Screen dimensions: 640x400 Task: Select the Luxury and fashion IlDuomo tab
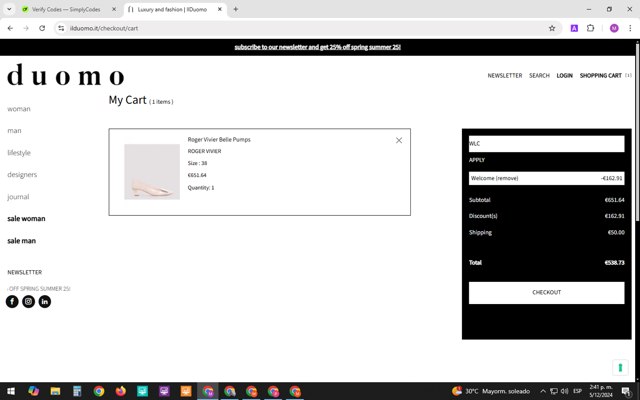[173, 9]
